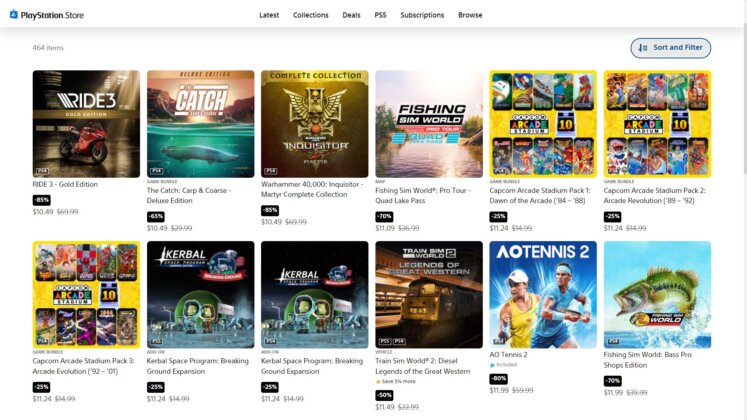
Task: Click the Fishing Sim World Pro Tour thumbnail
Action: 428,123
